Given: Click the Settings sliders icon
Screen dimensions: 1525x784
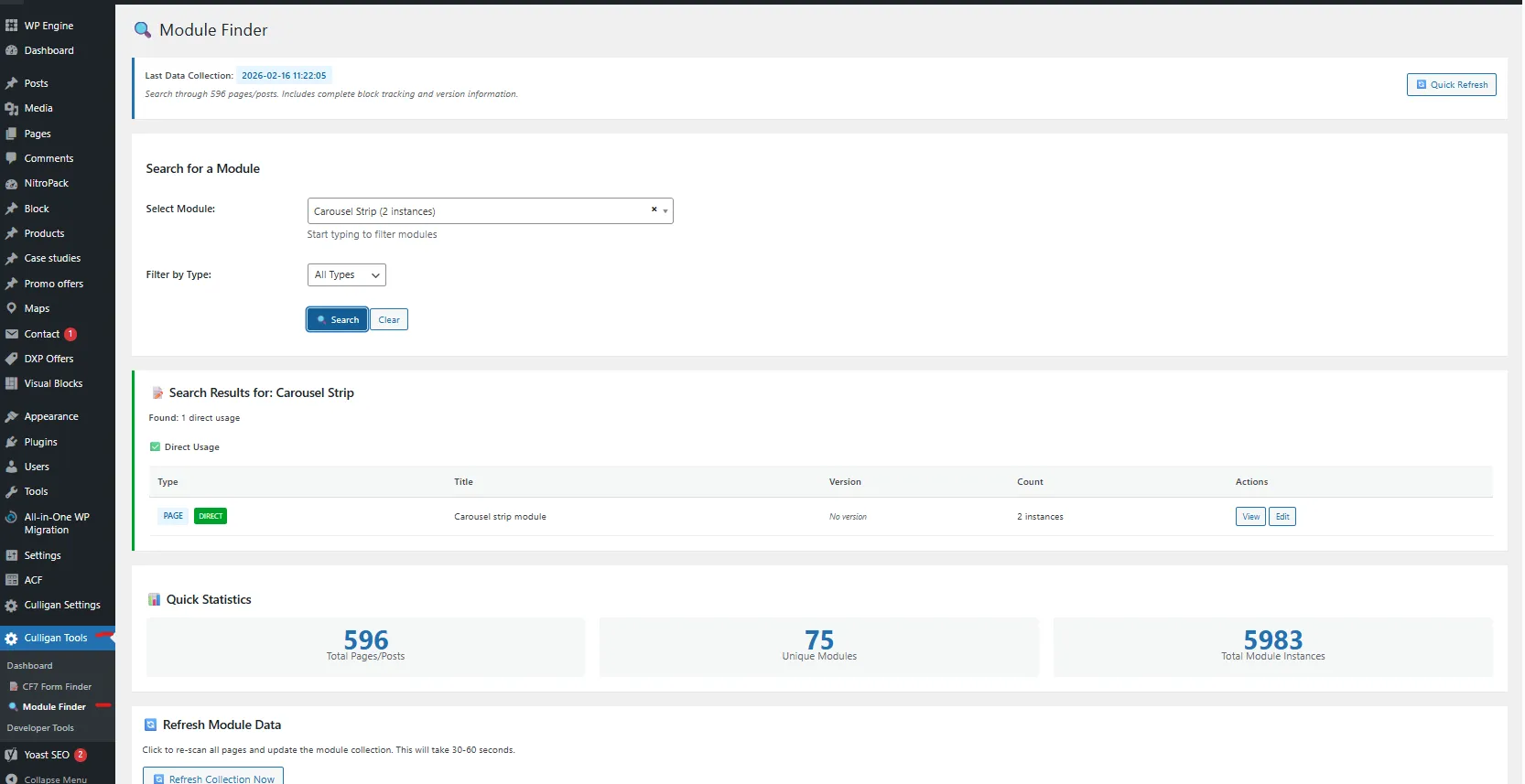Looking at the screenshot, I should (x=11, y=555).
